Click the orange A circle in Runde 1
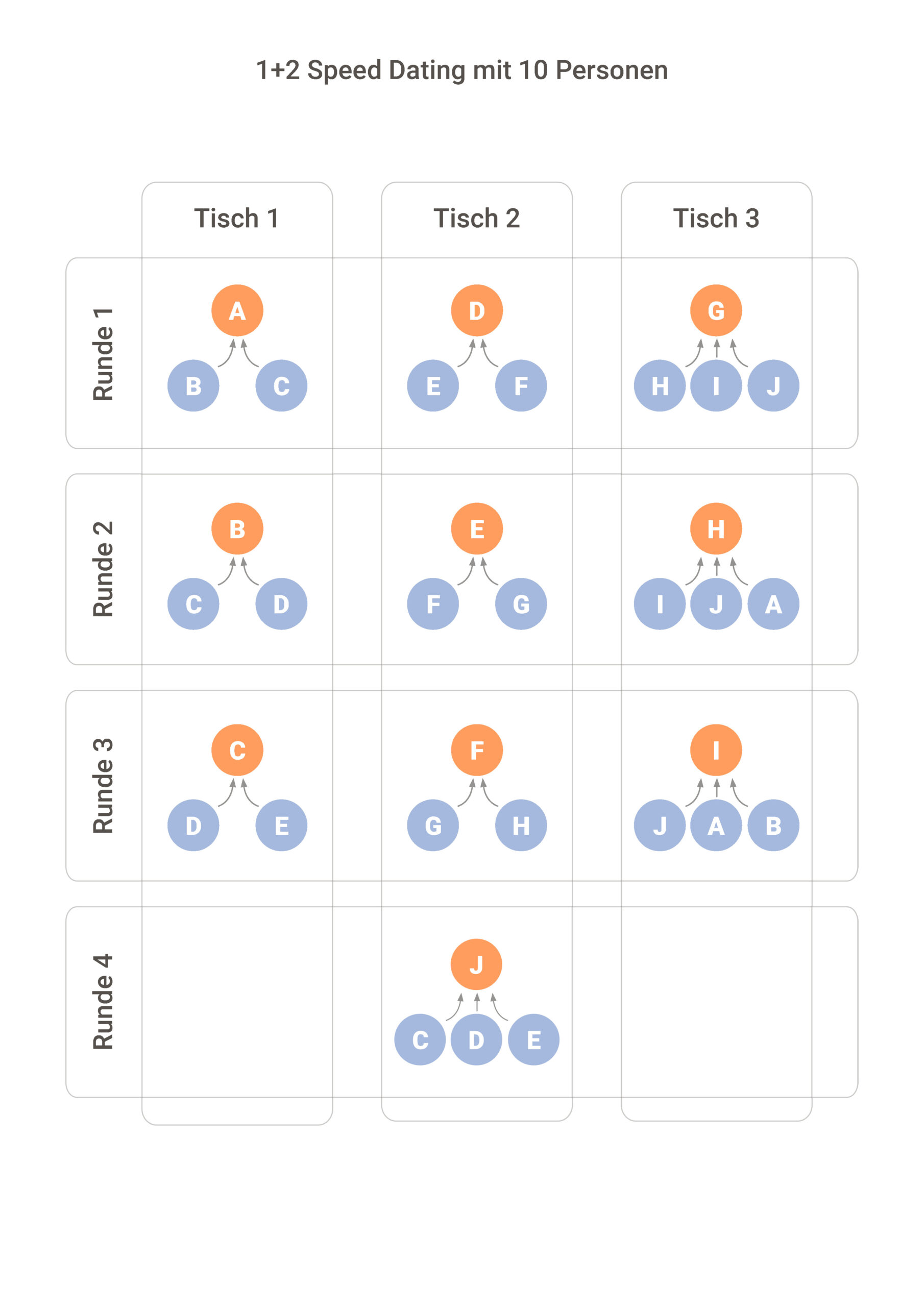The image size is (924, 1307). point(237,310)
